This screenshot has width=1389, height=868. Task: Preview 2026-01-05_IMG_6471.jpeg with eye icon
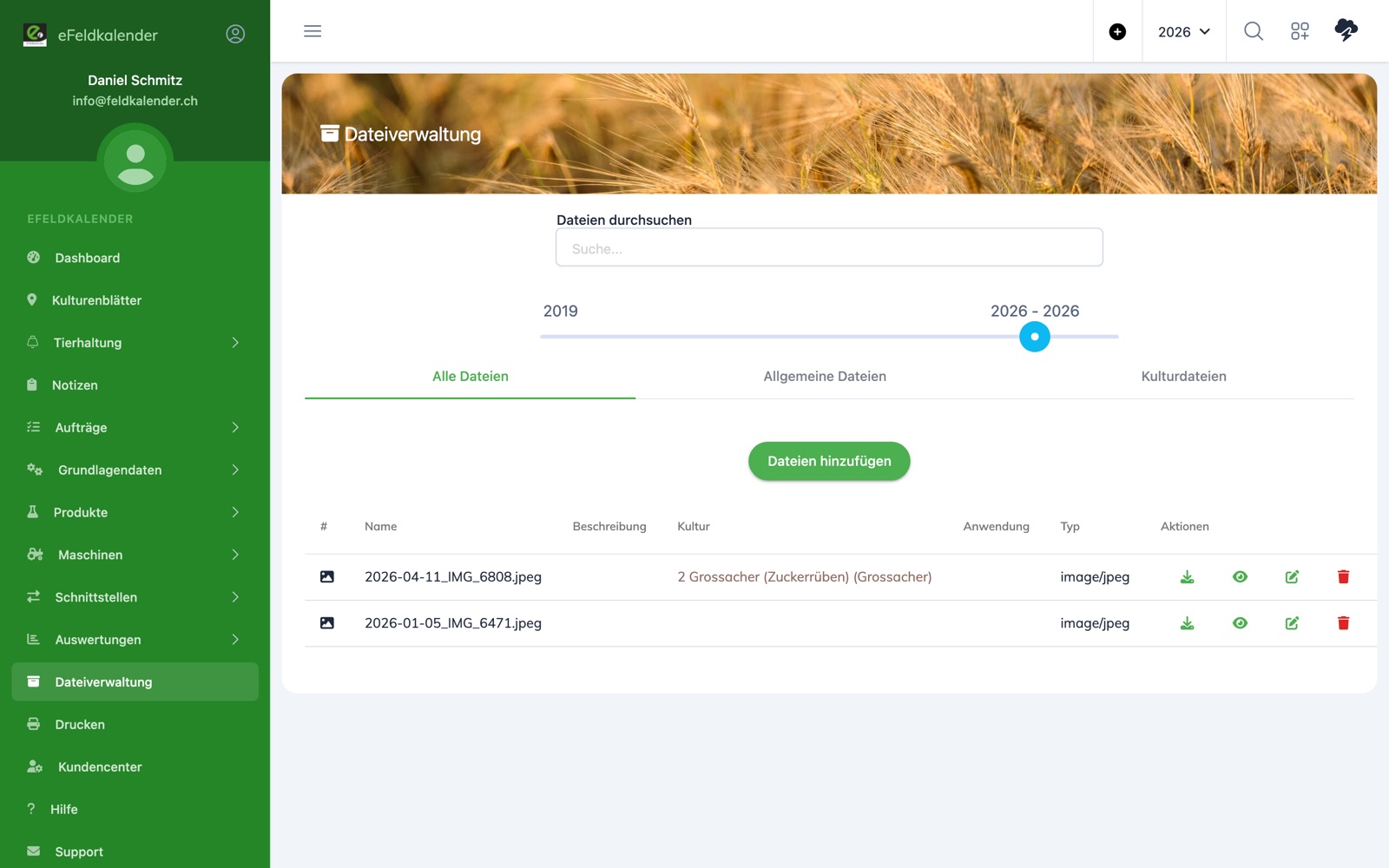coord(1240,623)
